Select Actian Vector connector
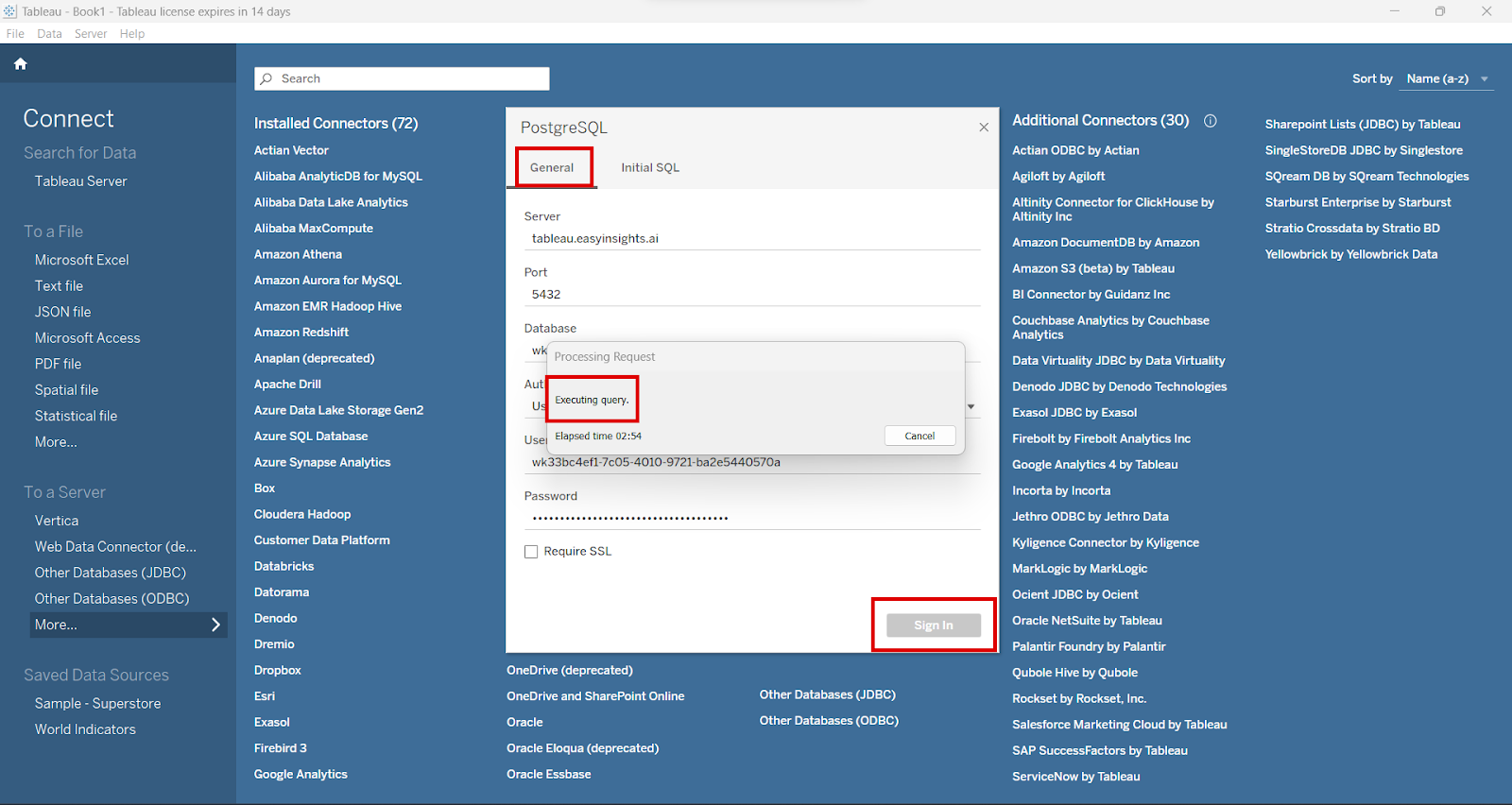1512x805 pixels. [291, 150]
